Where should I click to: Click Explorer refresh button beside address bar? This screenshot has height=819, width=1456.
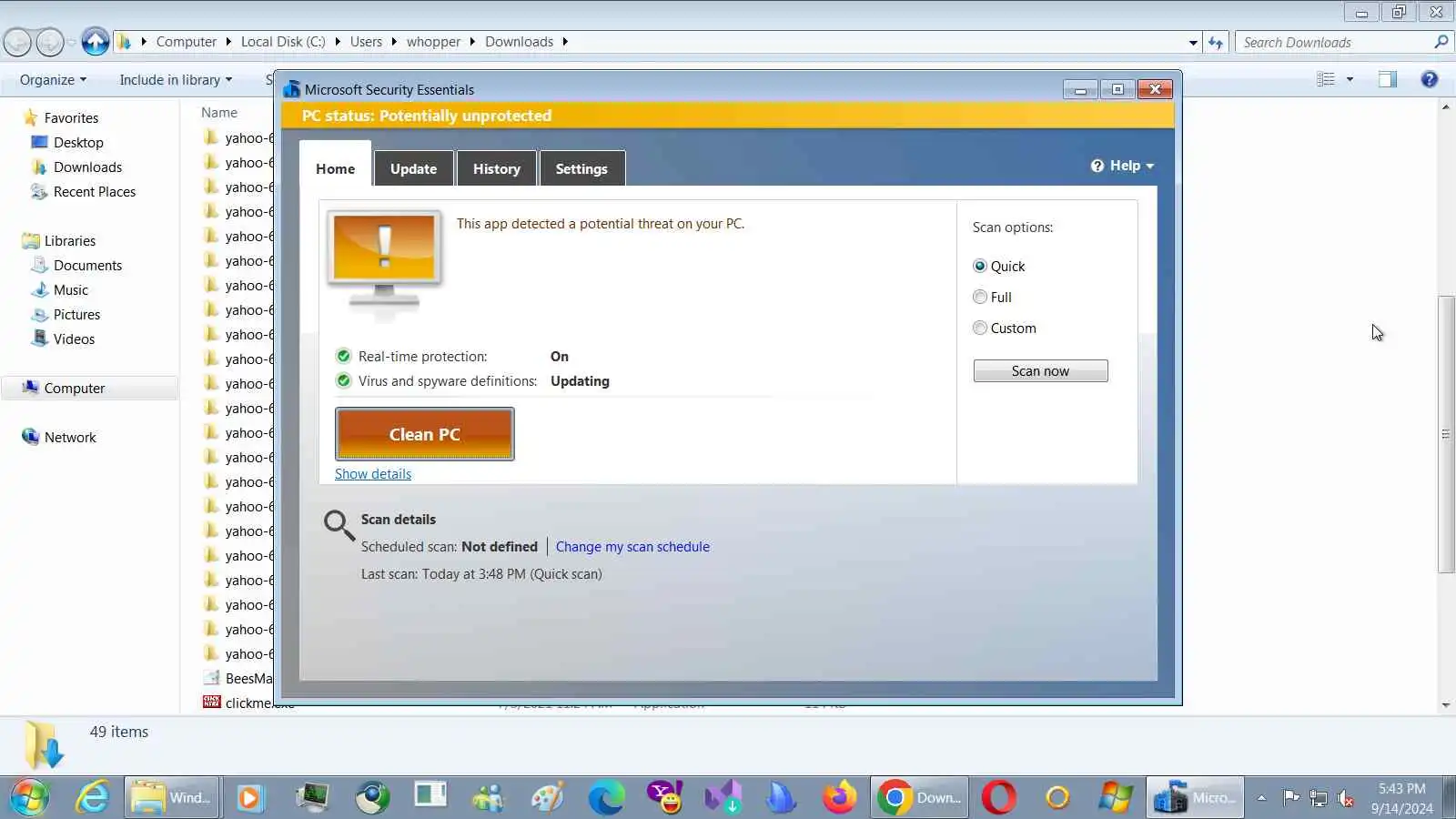(x=1216, y=42)
